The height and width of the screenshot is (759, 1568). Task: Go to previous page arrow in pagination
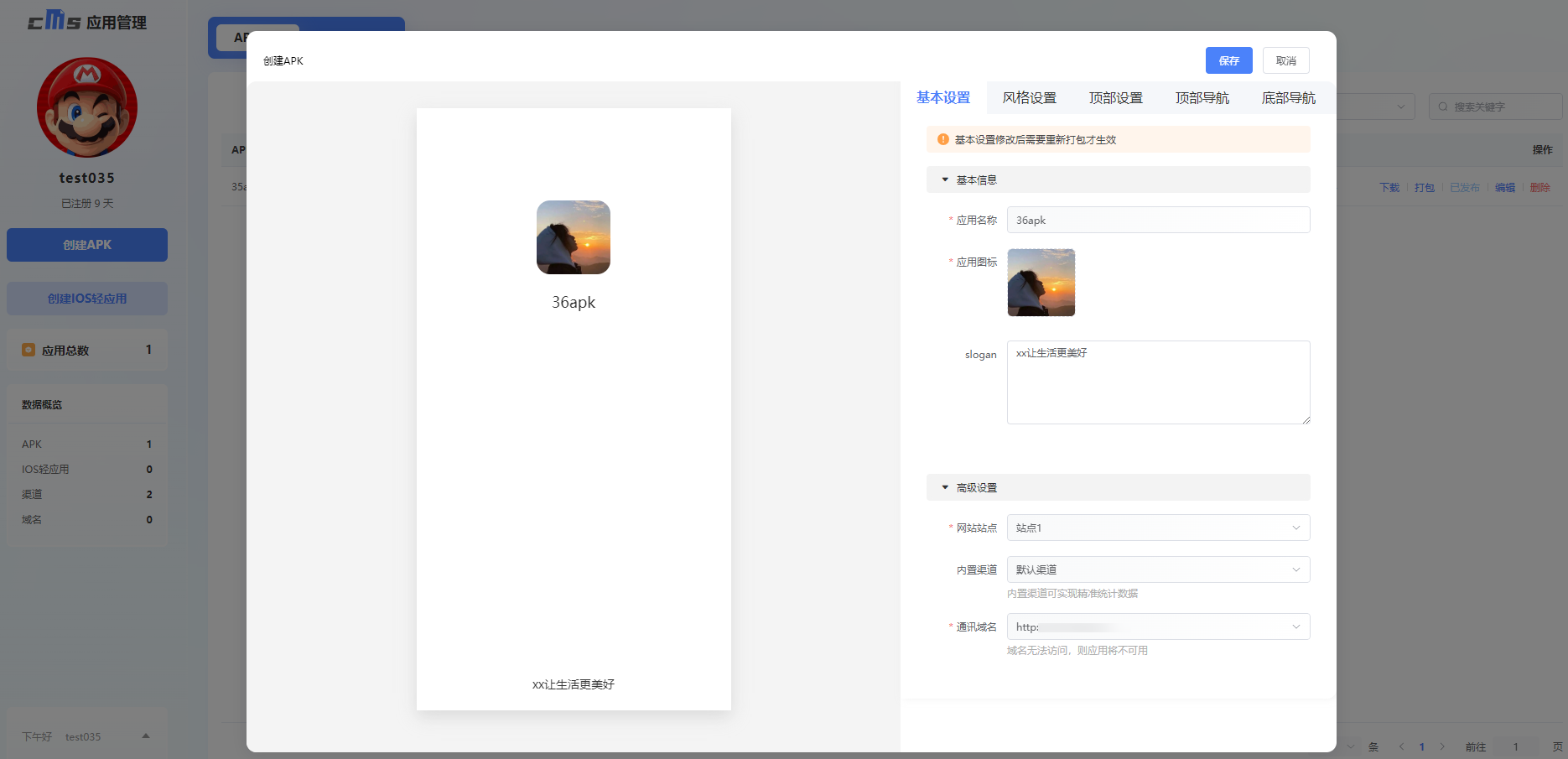pos(1401,746)
